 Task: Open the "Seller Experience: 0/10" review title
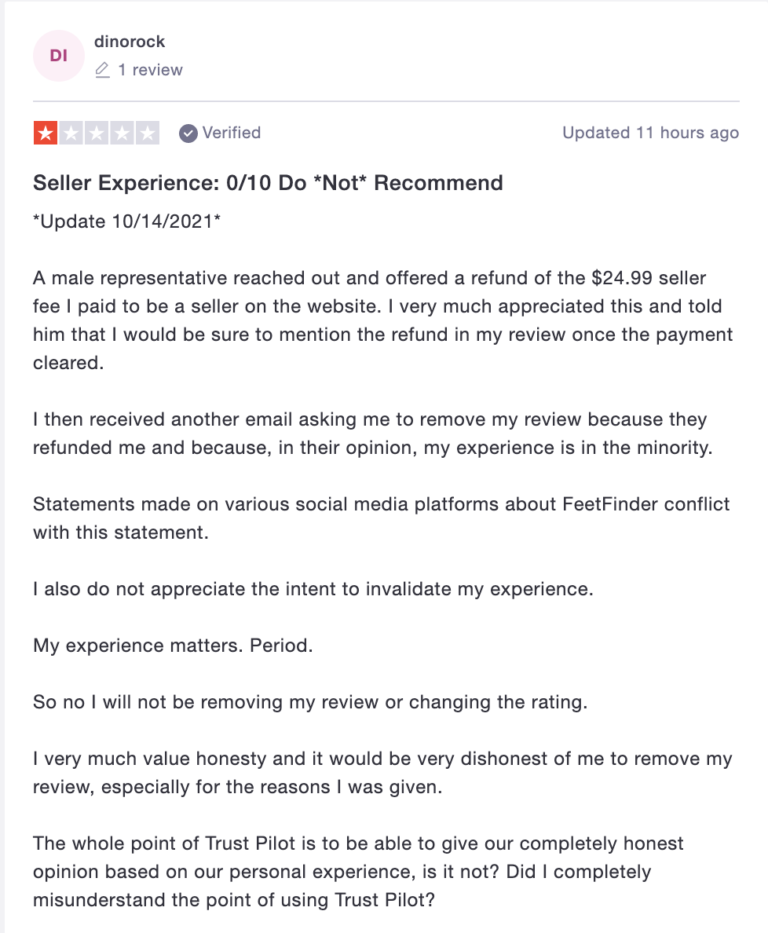268,183
